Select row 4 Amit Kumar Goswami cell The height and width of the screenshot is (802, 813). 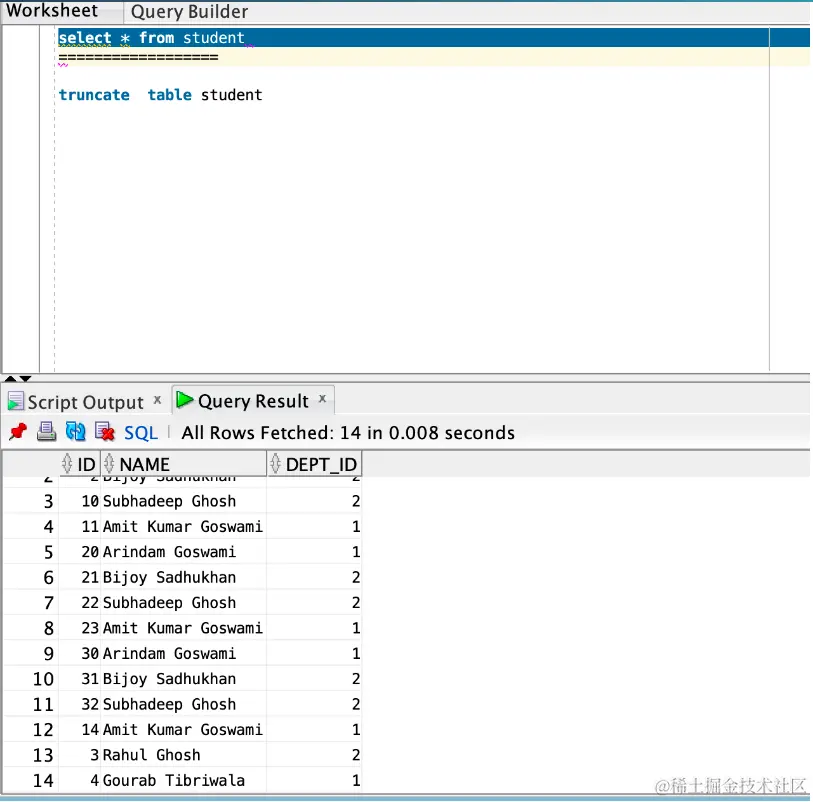click(184, 527)
